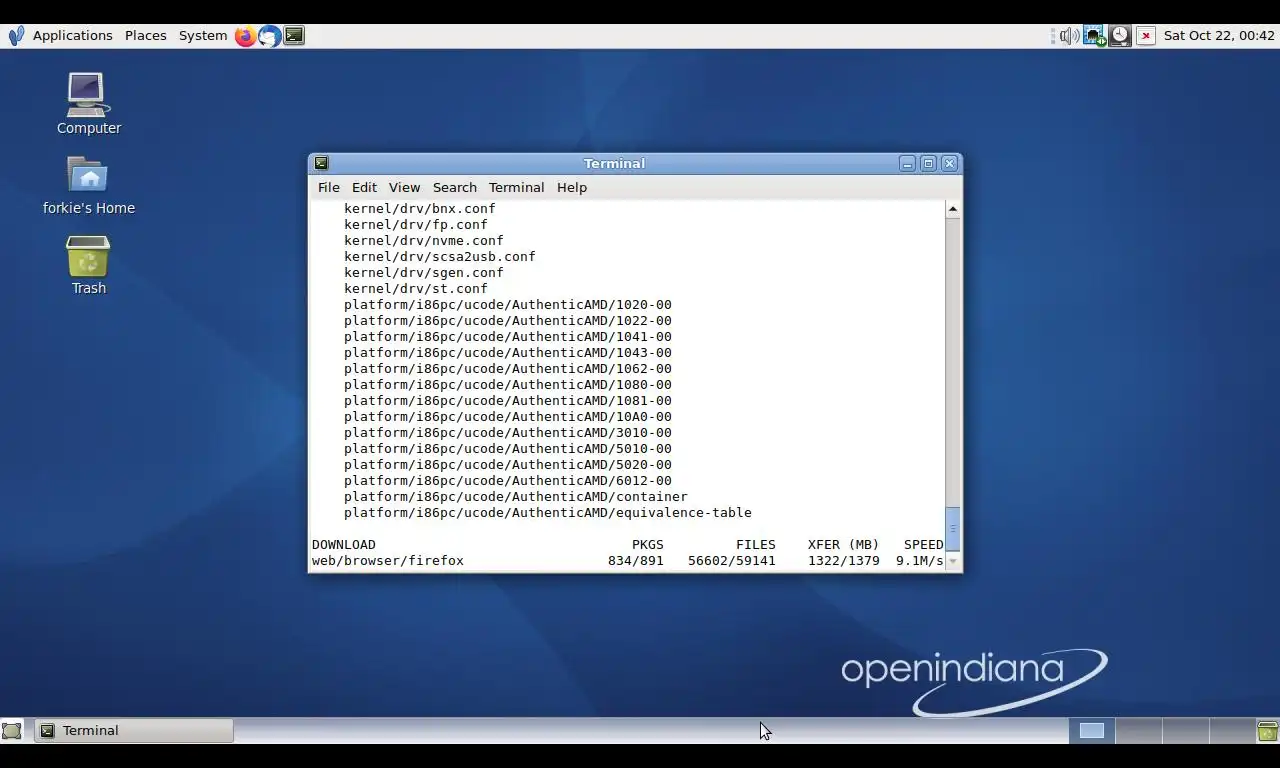Image resolution: width=1280 pixels, height=768 pixels.
Task: Click the AuthenticAMD/10A0-00 line
Action: click(x=508, y=417)
